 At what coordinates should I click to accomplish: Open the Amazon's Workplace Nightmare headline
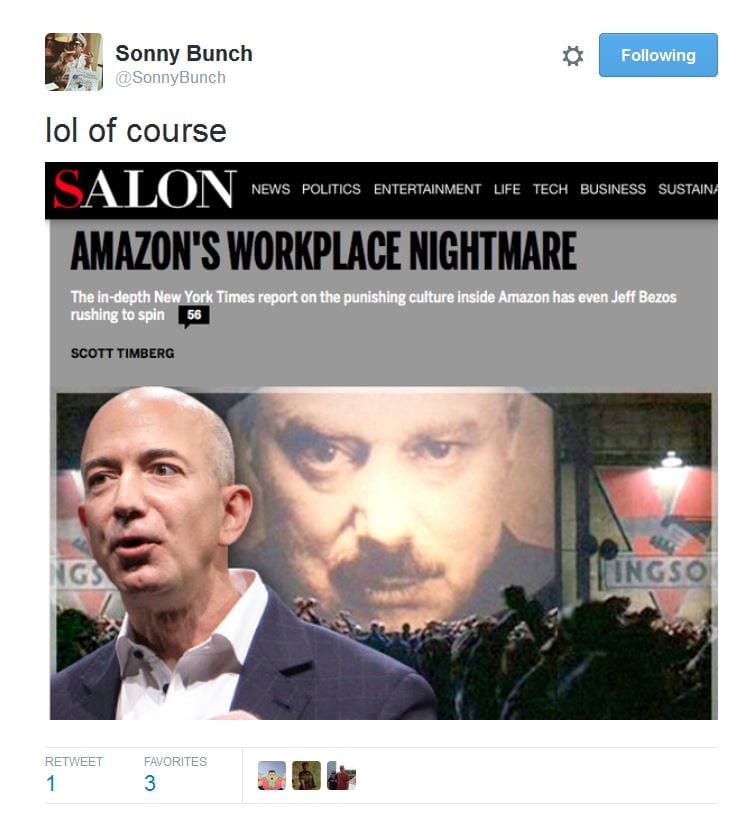[323, 251]
